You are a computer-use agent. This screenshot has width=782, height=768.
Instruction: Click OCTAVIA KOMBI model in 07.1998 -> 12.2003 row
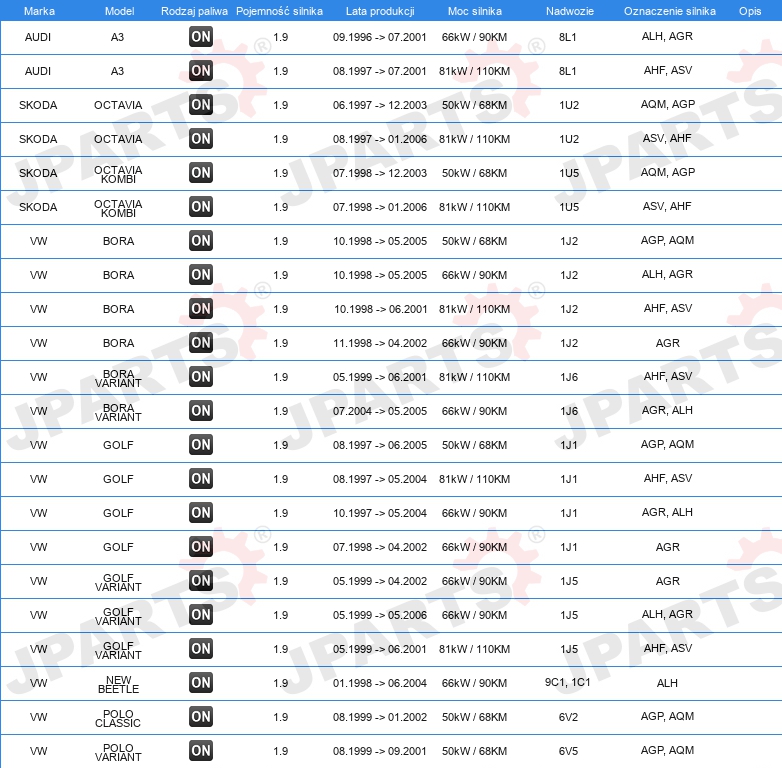coord(118,175)
